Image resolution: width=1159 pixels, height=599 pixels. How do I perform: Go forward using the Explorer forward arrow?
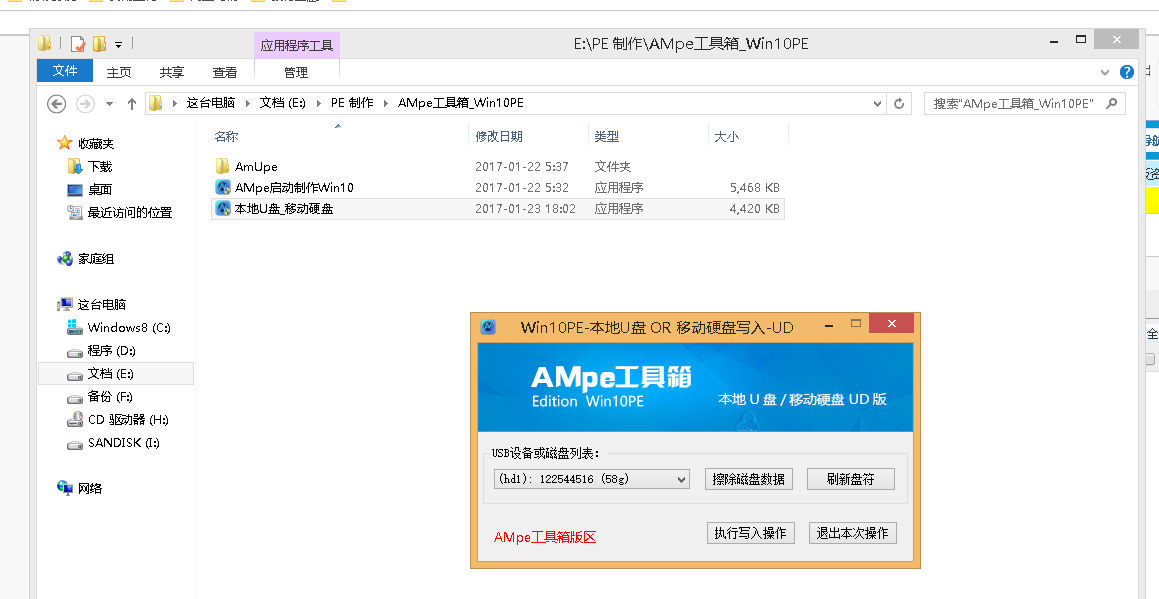tap(85, 104)
